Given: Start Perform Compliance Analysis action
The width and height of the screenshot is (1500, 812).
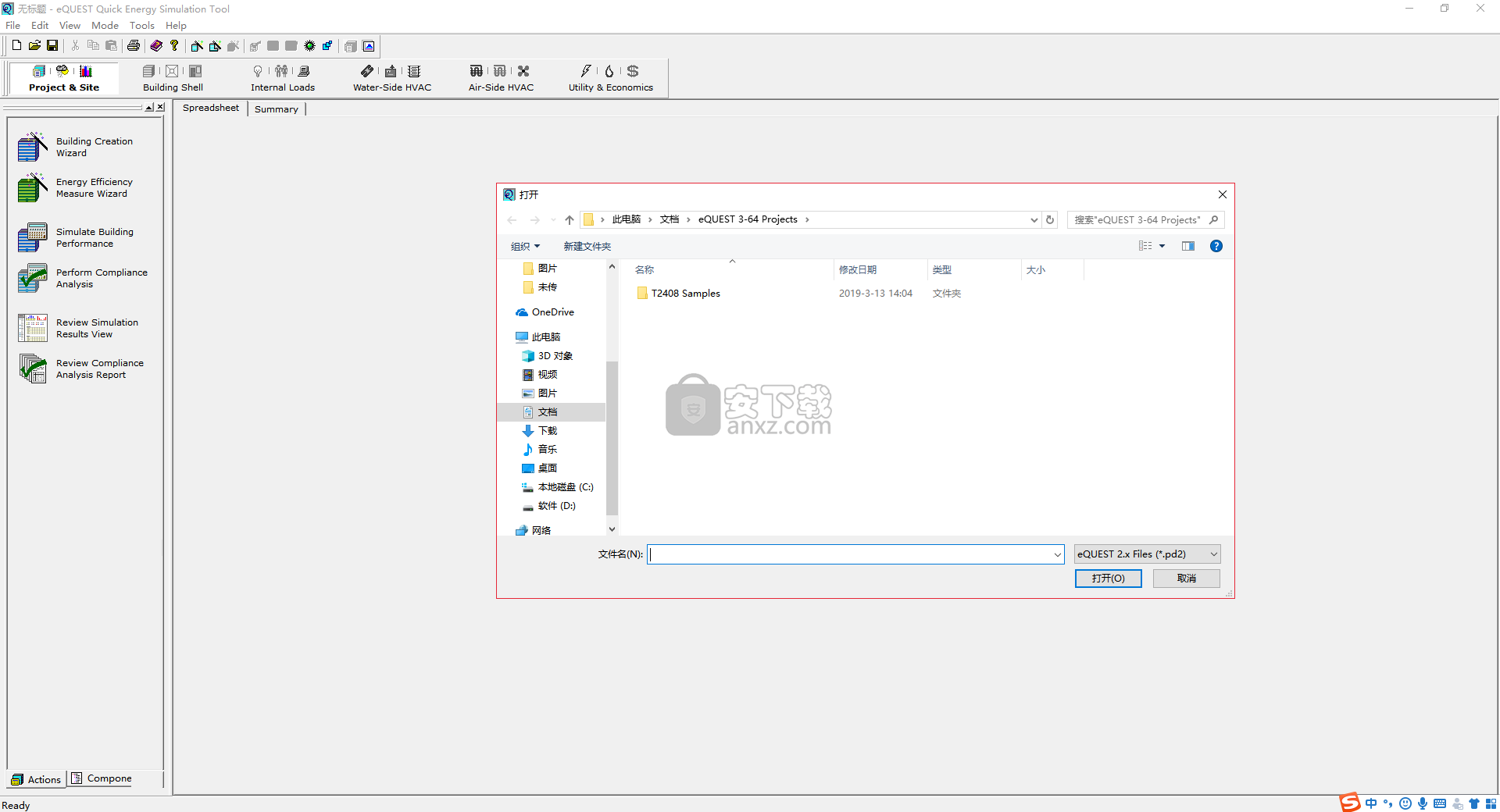Looking at the screenshot, I should (x=83, y=278).
